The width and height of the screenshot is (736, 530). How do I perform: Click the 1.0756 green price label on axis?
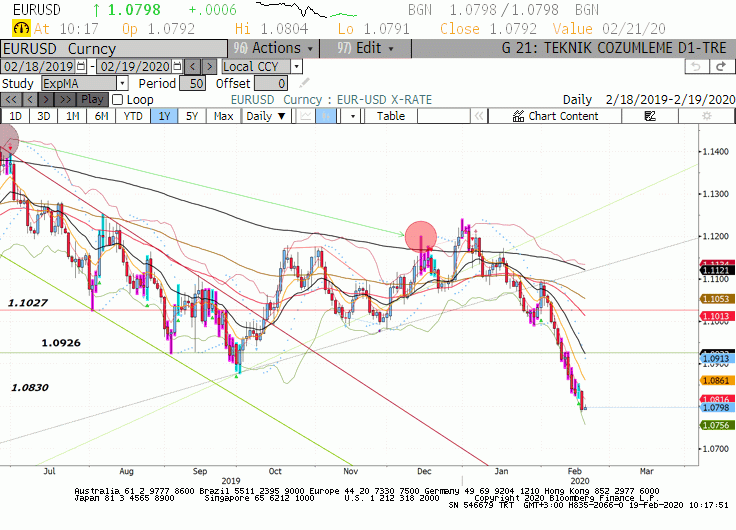tap(716, 425)
